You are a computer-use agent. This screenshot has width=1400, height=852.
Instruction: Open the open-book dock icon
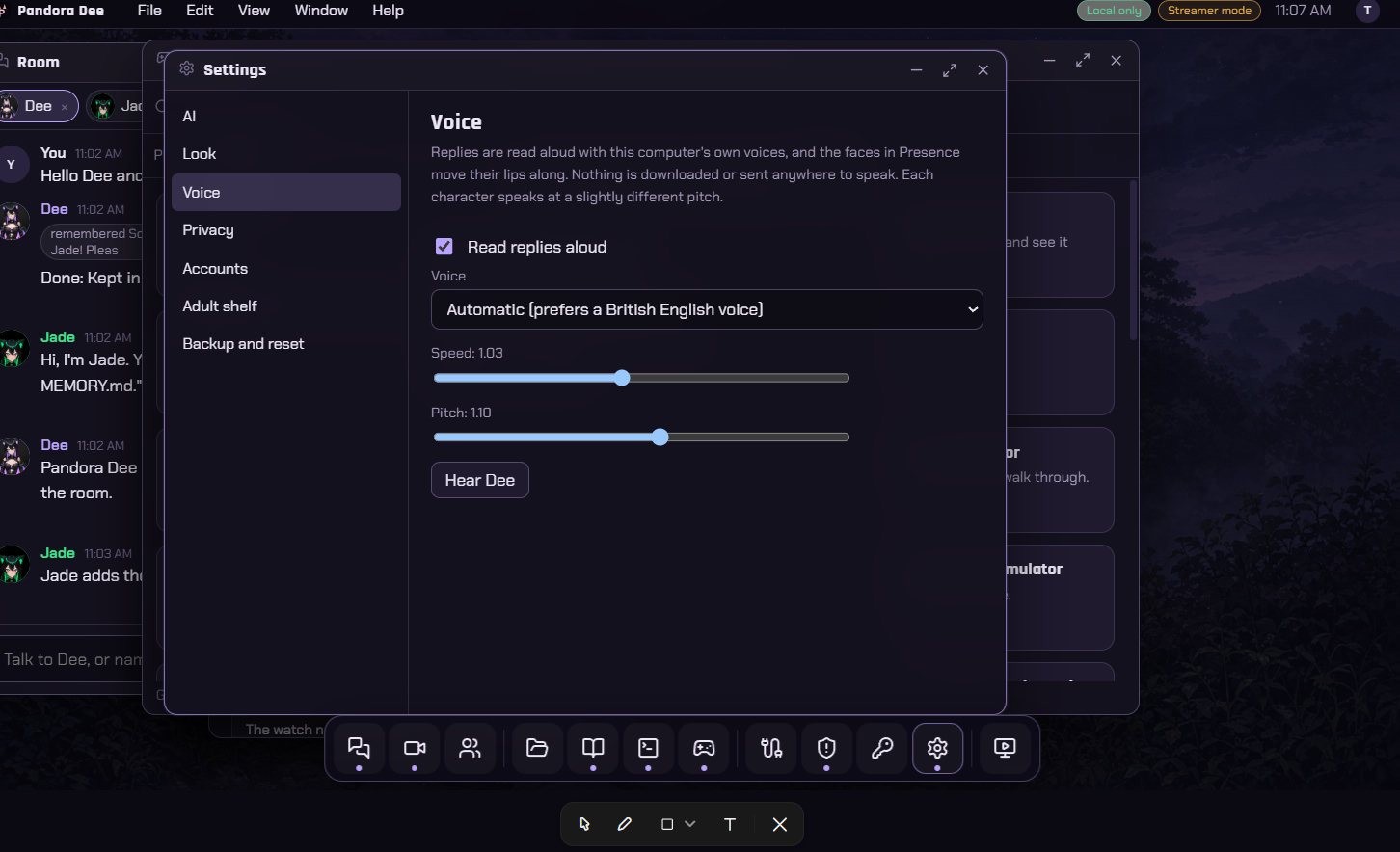point(593,748)
